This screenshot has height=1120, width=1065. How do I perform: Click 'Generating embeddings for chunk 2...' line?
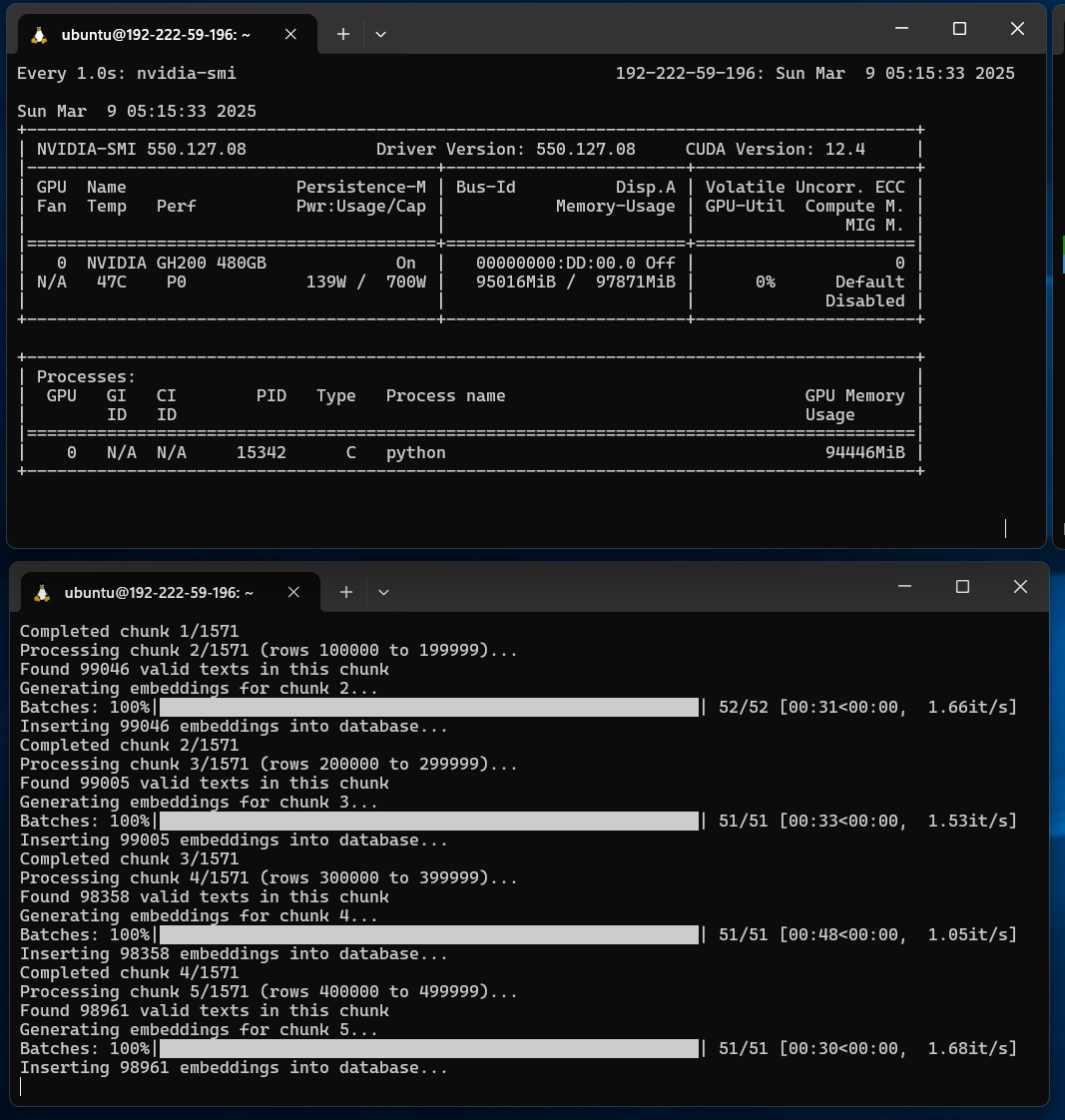(199, 689)
